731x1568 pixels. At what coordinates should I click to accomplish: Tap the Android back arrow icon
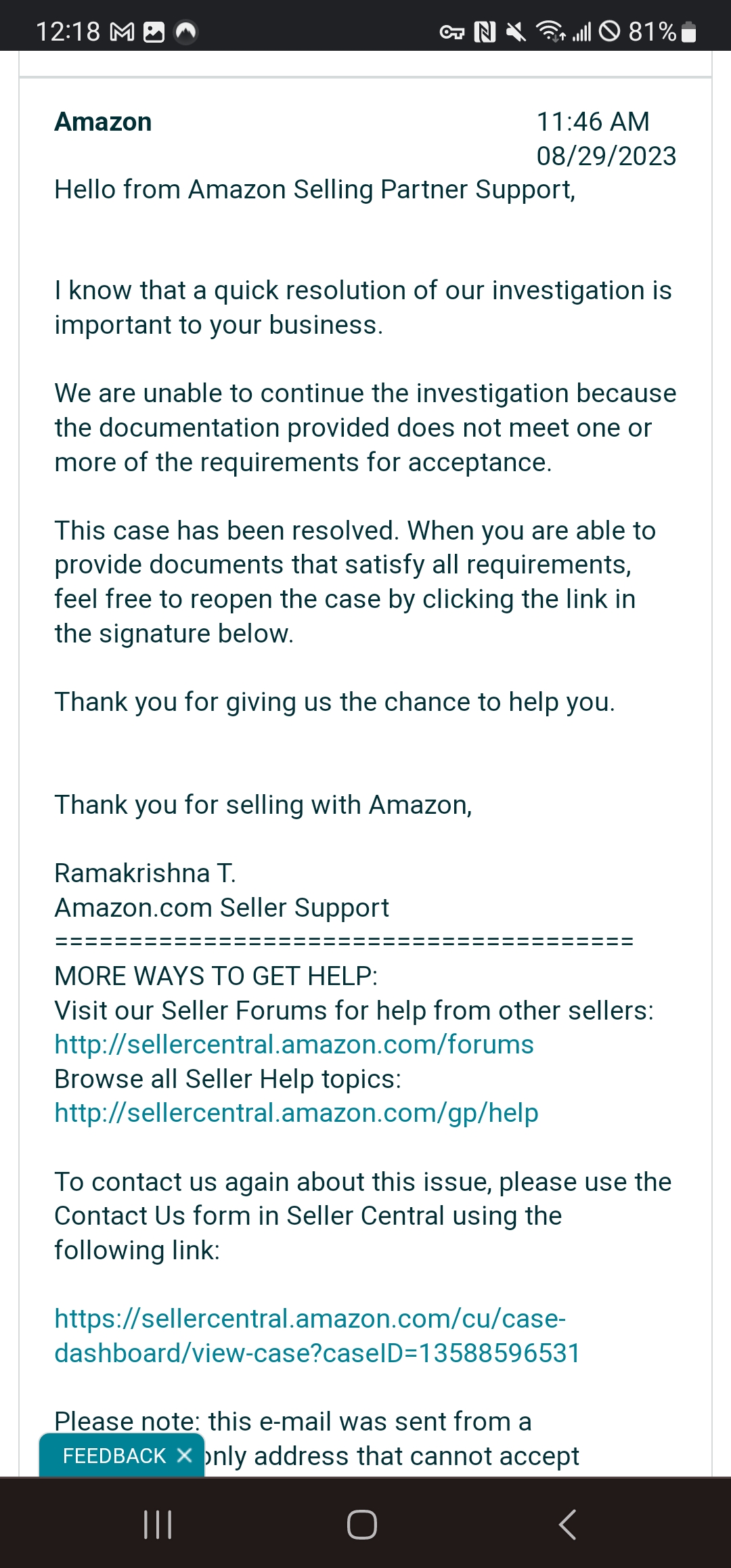(x=567, y=1525)
